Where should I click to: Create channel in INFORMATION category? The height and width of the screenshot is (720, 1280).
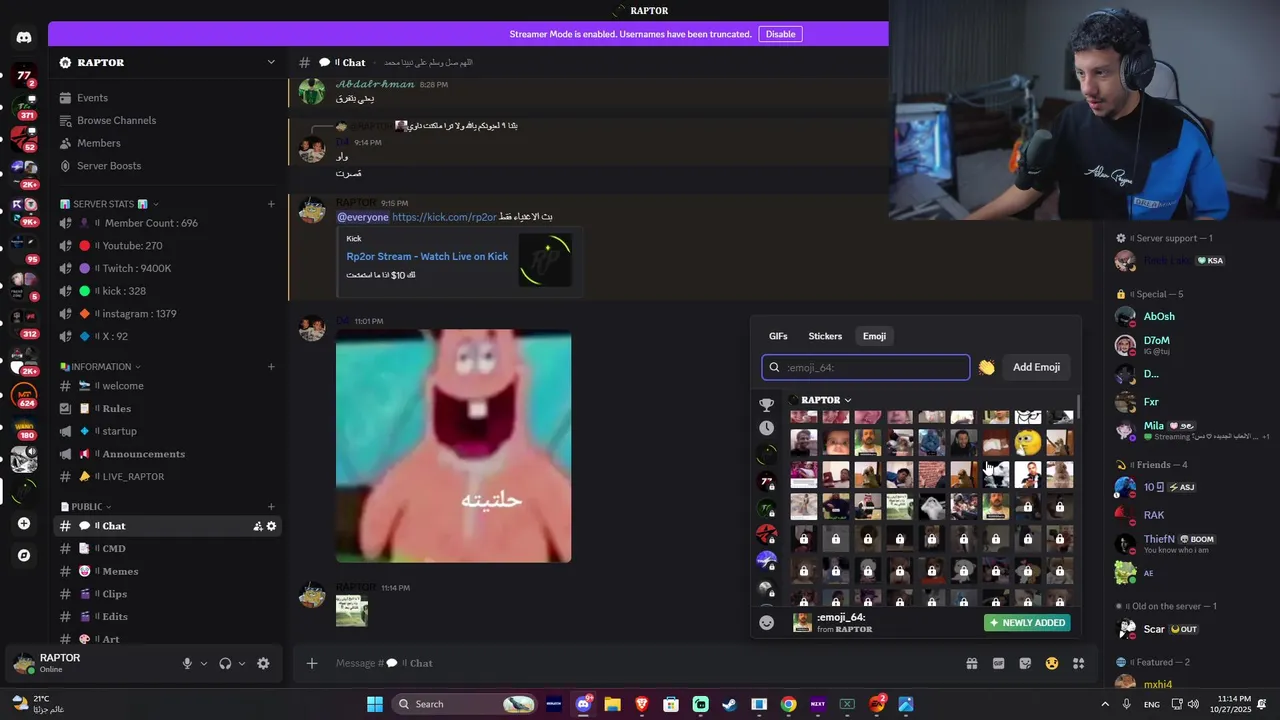pos(271,367)
